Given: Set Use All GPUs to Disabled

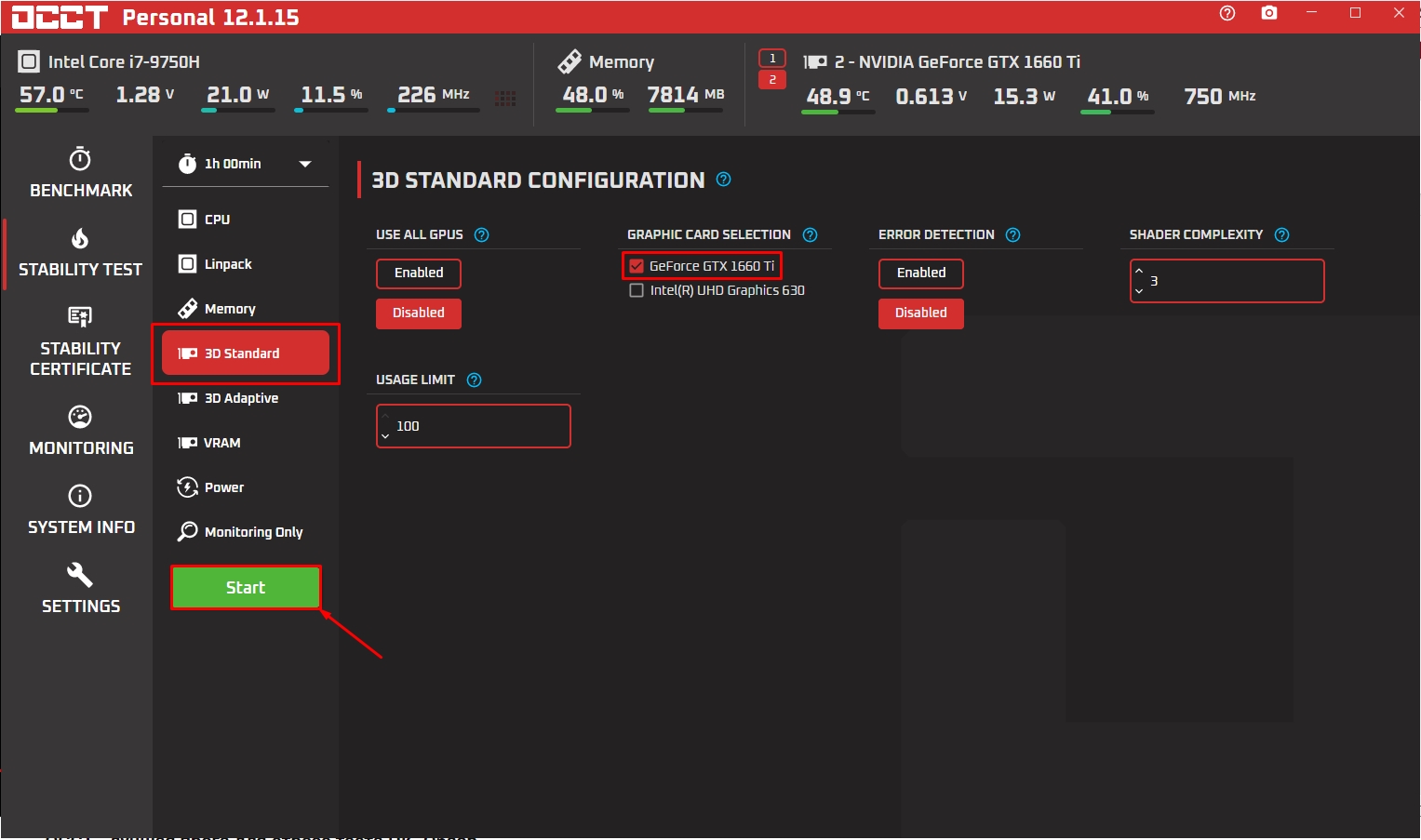Looking at the screenshot, I should [x=419, y=313].
